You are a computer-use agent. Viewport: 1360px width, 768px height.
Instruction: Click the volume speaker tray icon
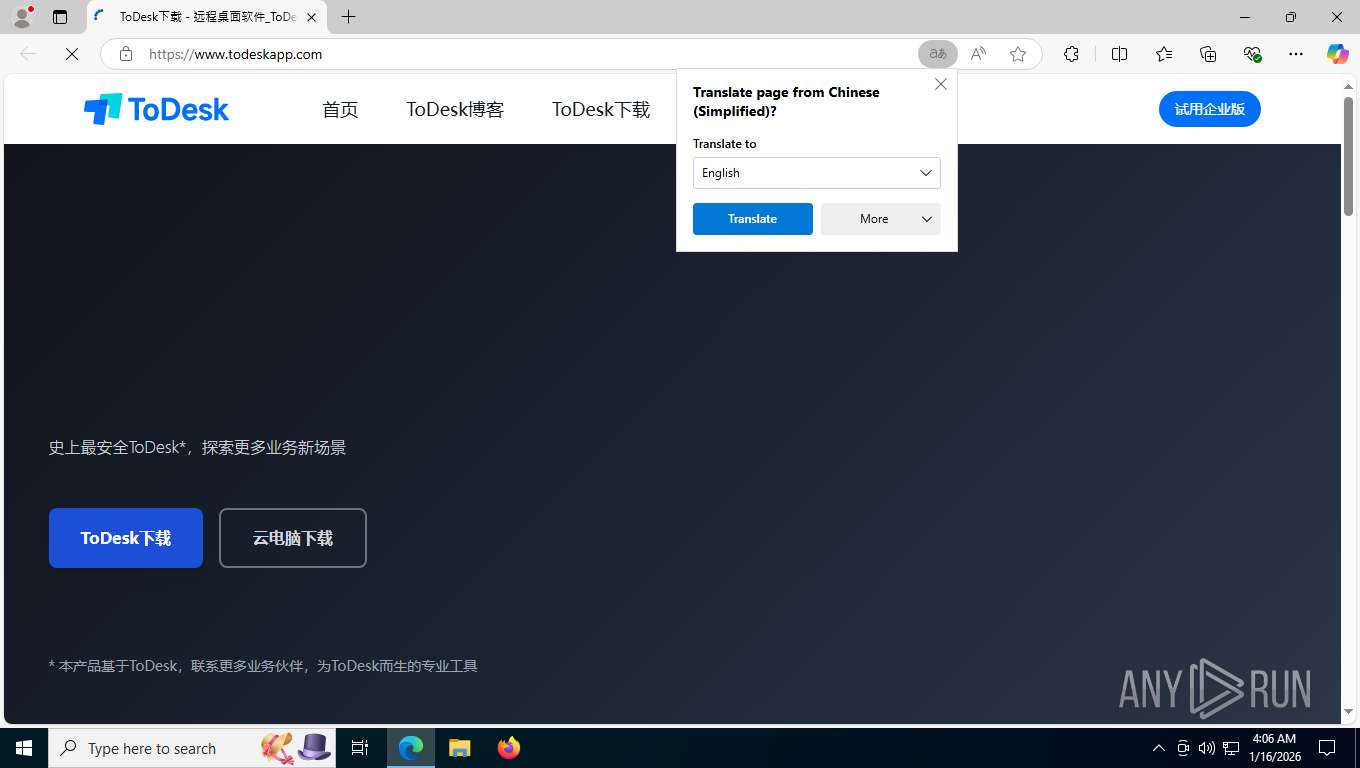point(1206,748)
